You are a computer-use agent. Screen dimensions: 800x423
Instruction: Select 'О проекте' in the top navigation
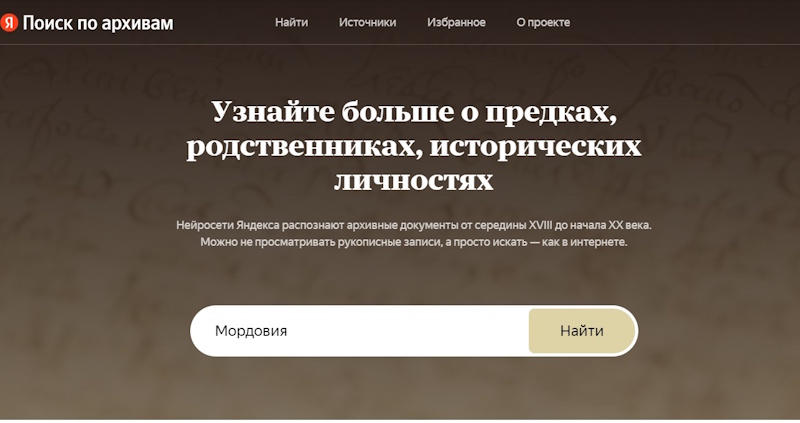(x=543, y=22)
